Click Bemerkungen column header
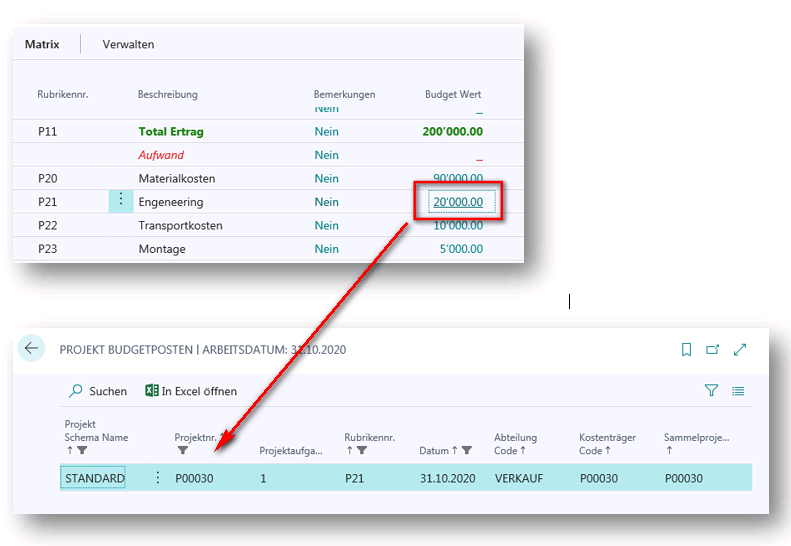 pyautogui.click(x=344, y=94)
